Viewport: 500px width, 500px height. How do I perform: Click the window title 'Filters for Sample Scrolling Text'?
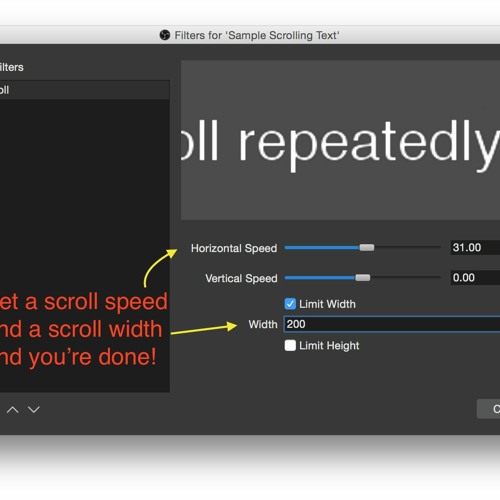[x=257, y=35]
